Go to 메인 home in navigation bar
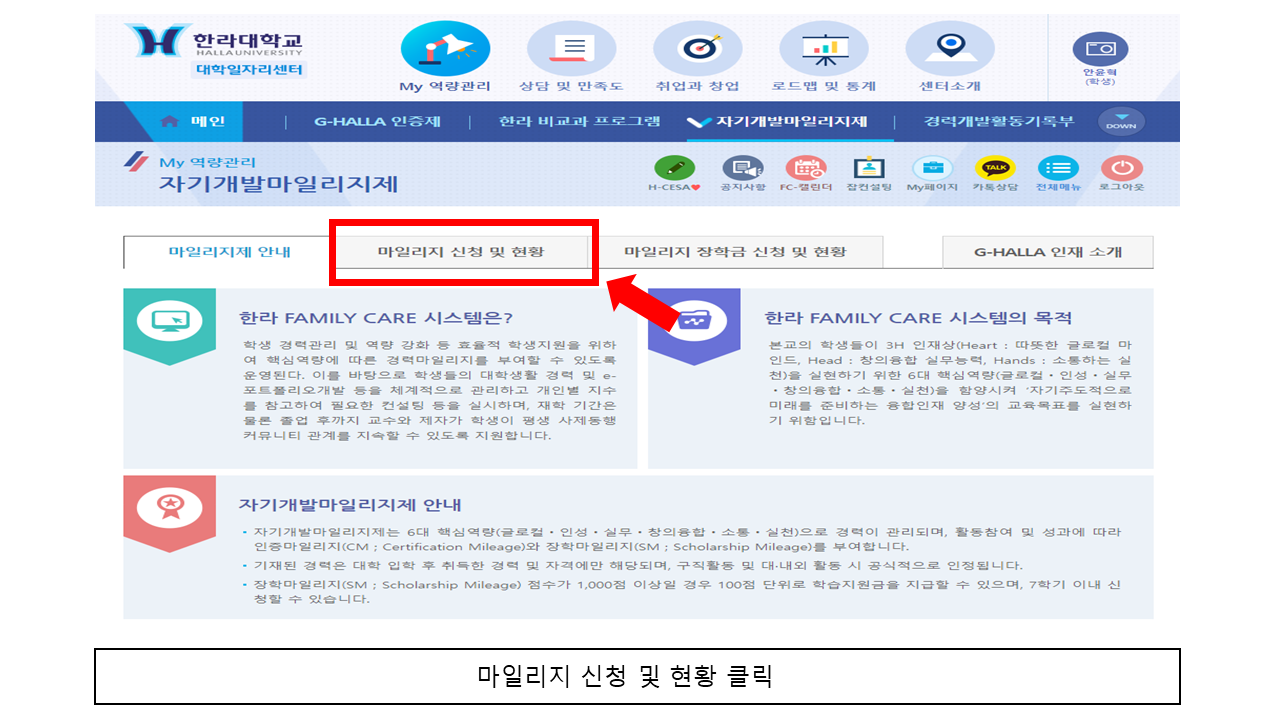The width and height of the screenshot is (1280, 720). point(194,122)
